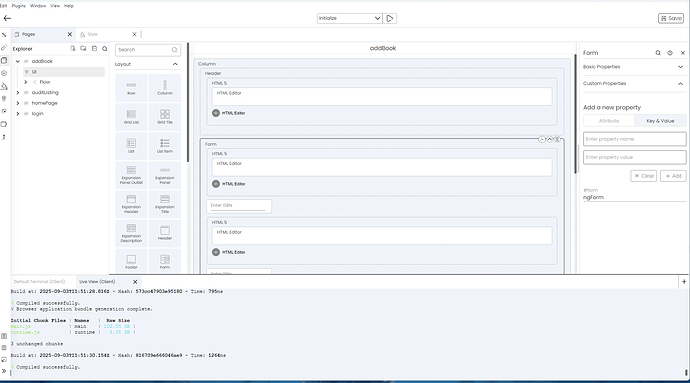Close the Pages tab
The image size is (690, 383).
pyautogui.click(x=70, y=34)
